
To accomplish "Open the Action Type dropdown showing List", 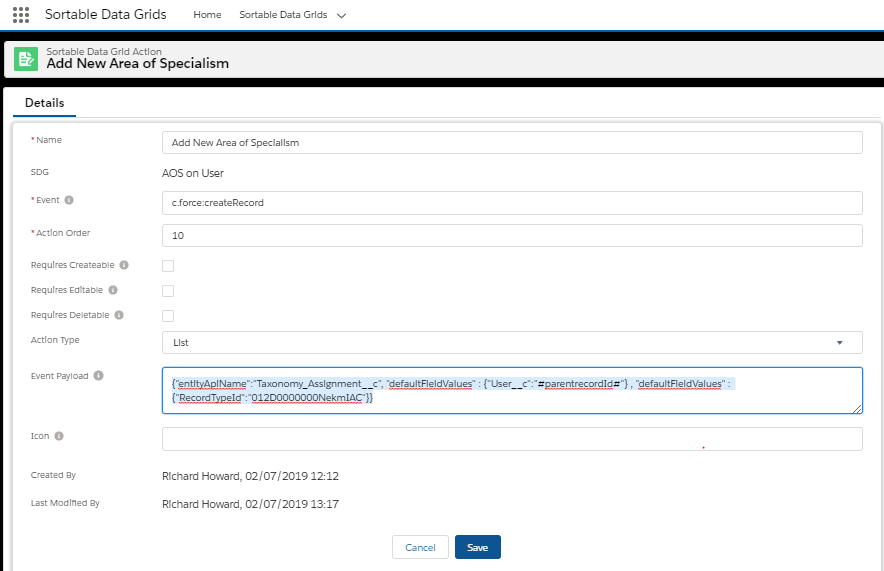I will coord(512,343).
